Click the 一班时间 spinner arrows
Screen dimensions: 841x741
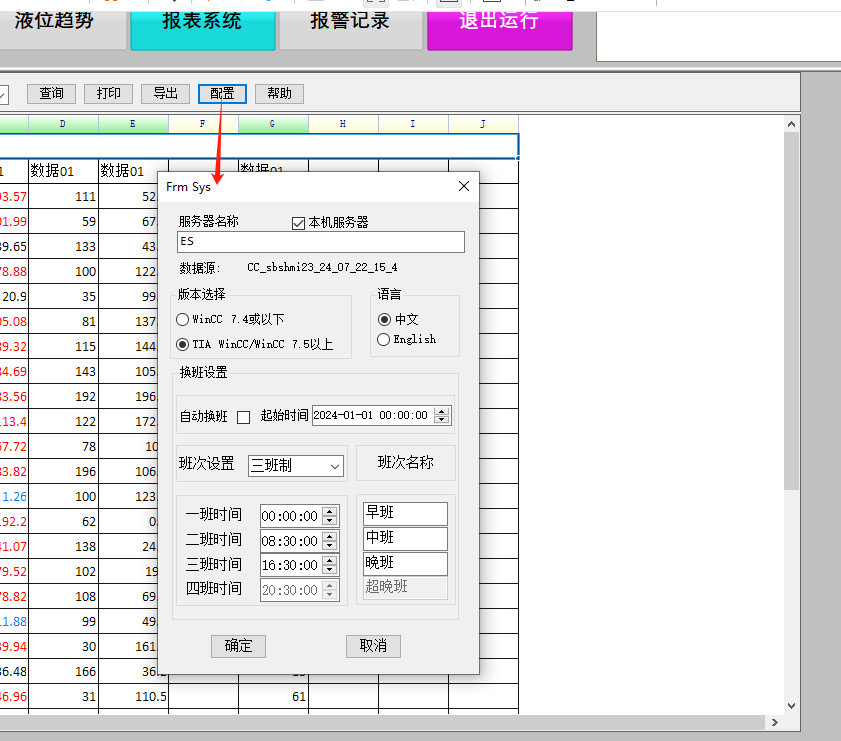pyautogui.click(x=330, y=516)
